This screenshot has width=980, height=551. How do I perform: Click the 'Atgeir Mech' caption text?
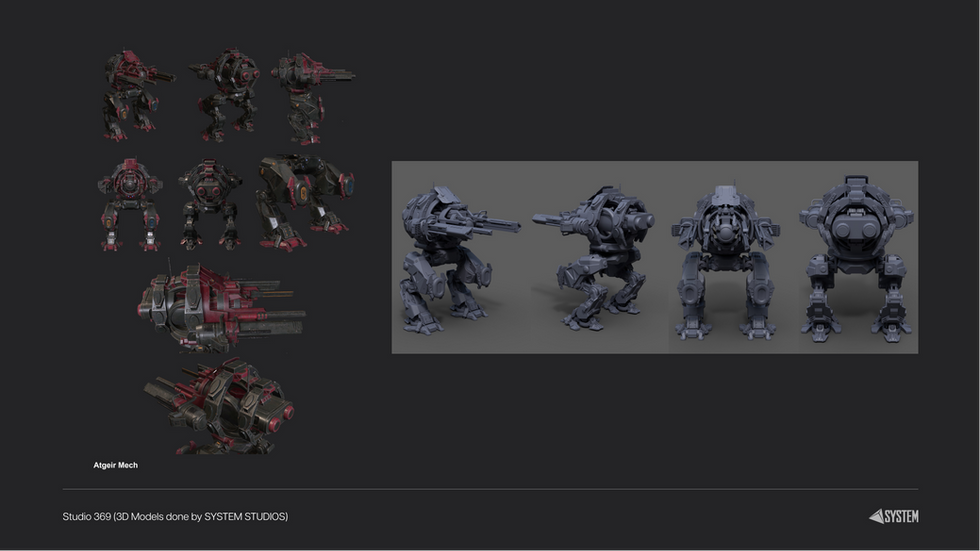(x=116, y=465)
